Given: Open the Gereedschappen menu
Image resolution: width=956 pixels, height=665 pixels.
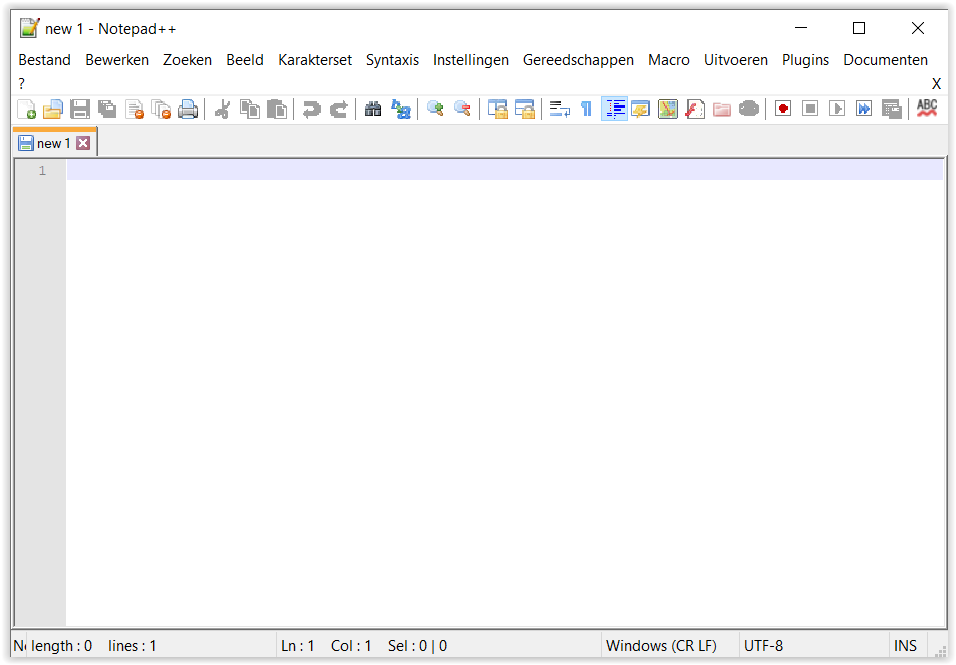Looking at the screenshot, I should [x=578, y=60].
